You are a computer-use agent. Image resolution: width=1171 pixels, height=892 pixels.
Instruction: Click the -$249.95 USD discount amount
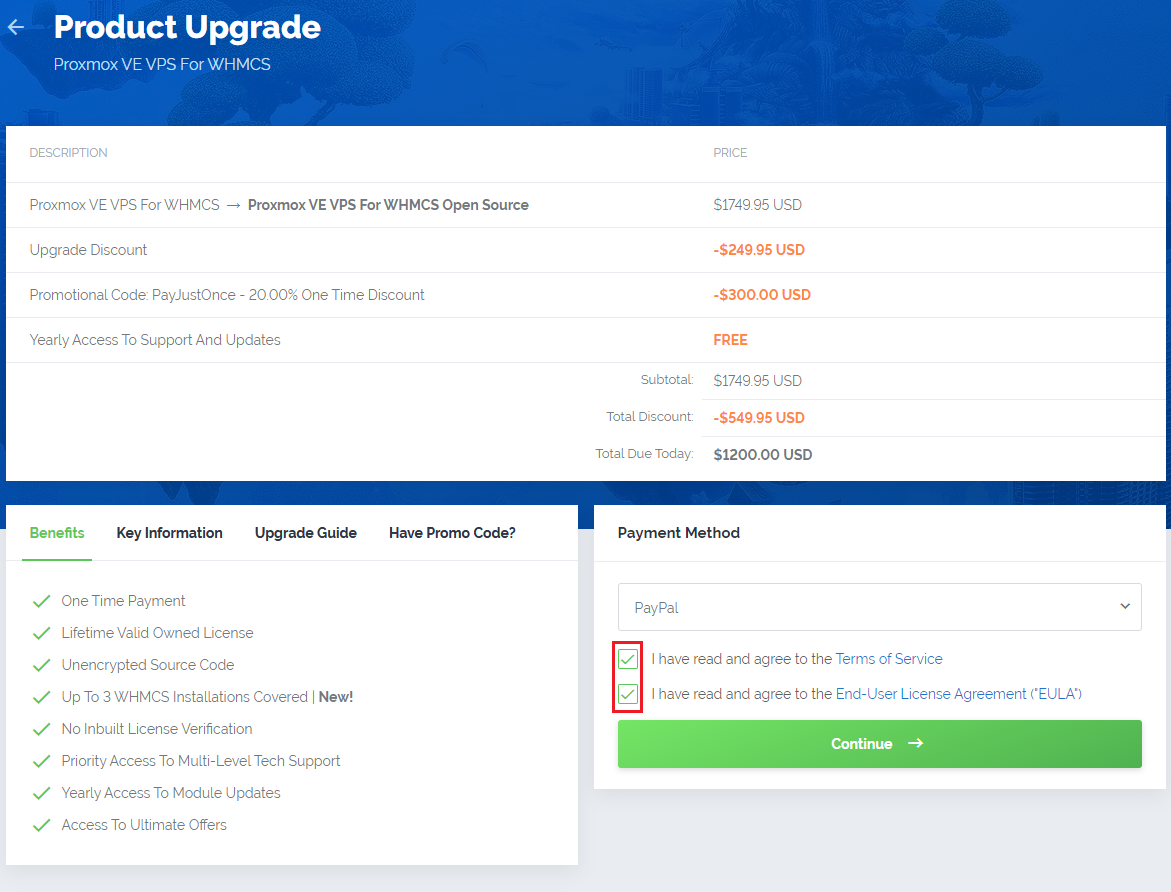coord(759,250)
